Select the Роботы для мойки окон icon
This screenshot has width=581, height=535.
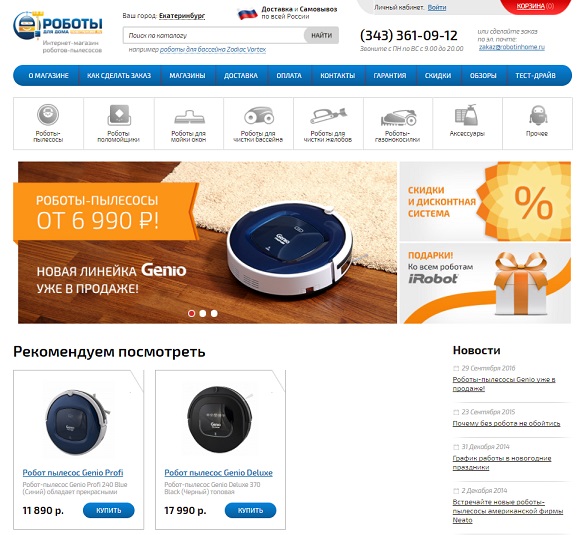coord(189,116)
